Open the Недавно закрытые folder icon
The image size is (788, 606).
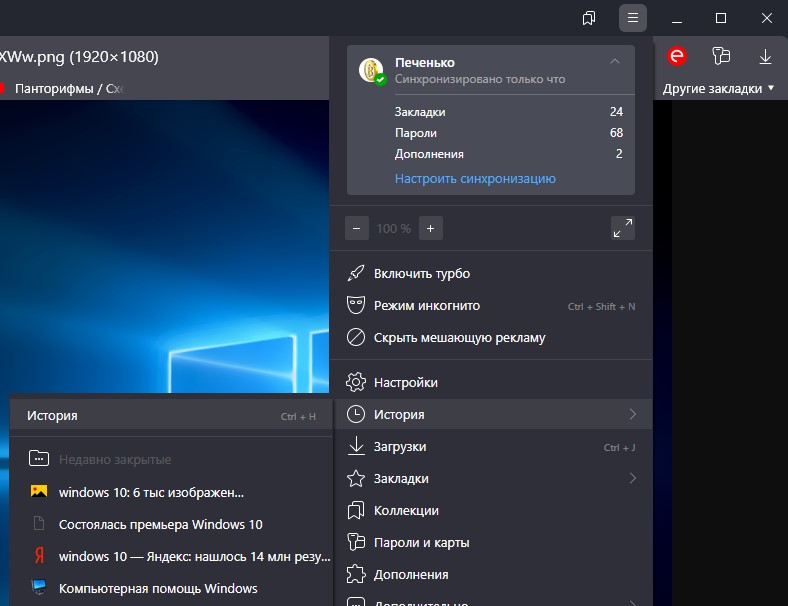point(39,459)
